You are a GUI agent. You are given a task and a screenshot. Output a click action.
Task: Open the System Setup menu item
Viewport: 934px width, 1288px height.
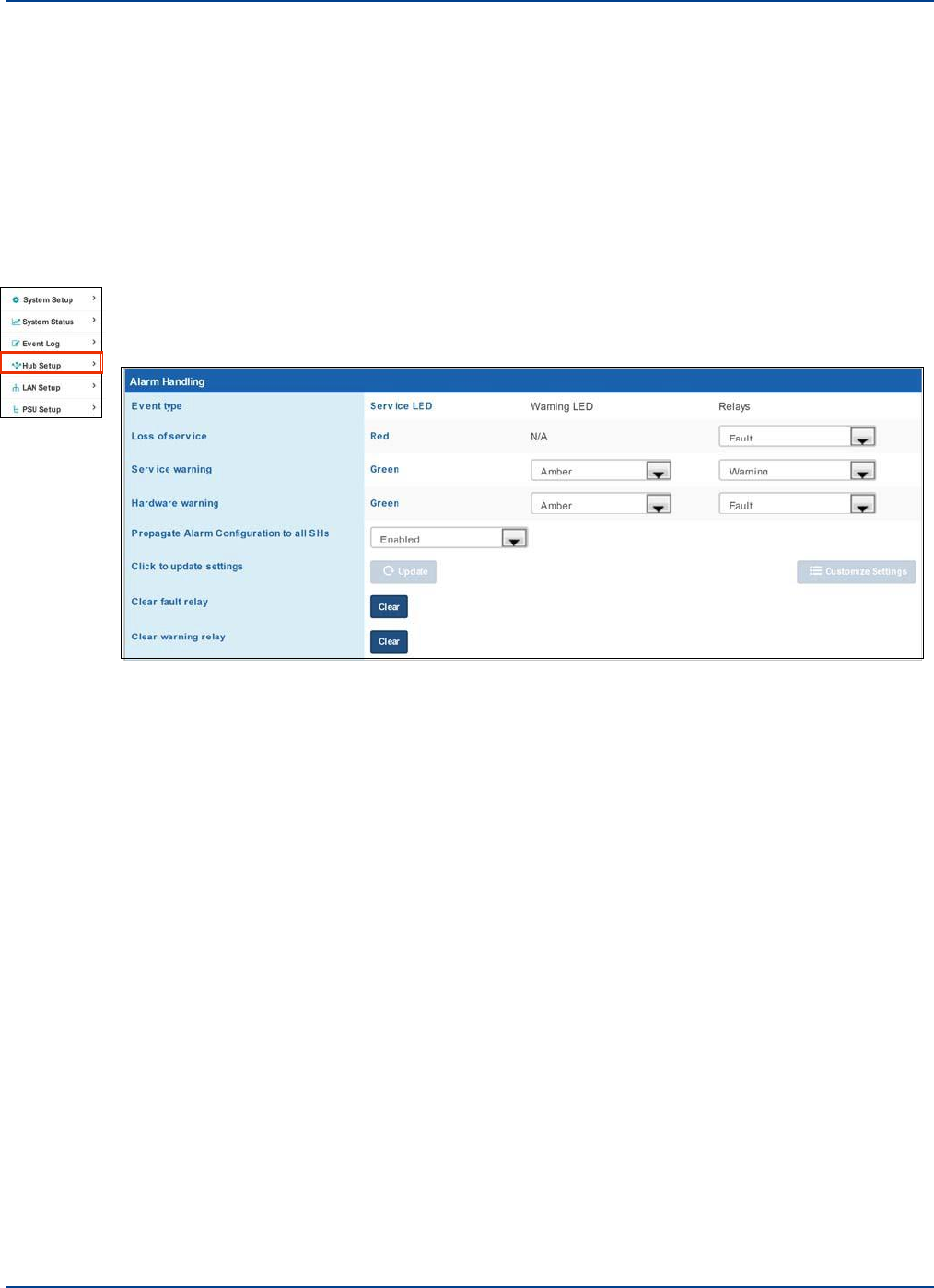tap(51, 299)
